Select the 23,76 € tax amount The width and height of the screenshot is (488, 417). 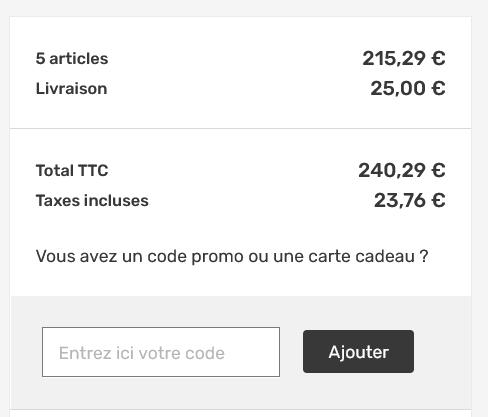point(409,201)
